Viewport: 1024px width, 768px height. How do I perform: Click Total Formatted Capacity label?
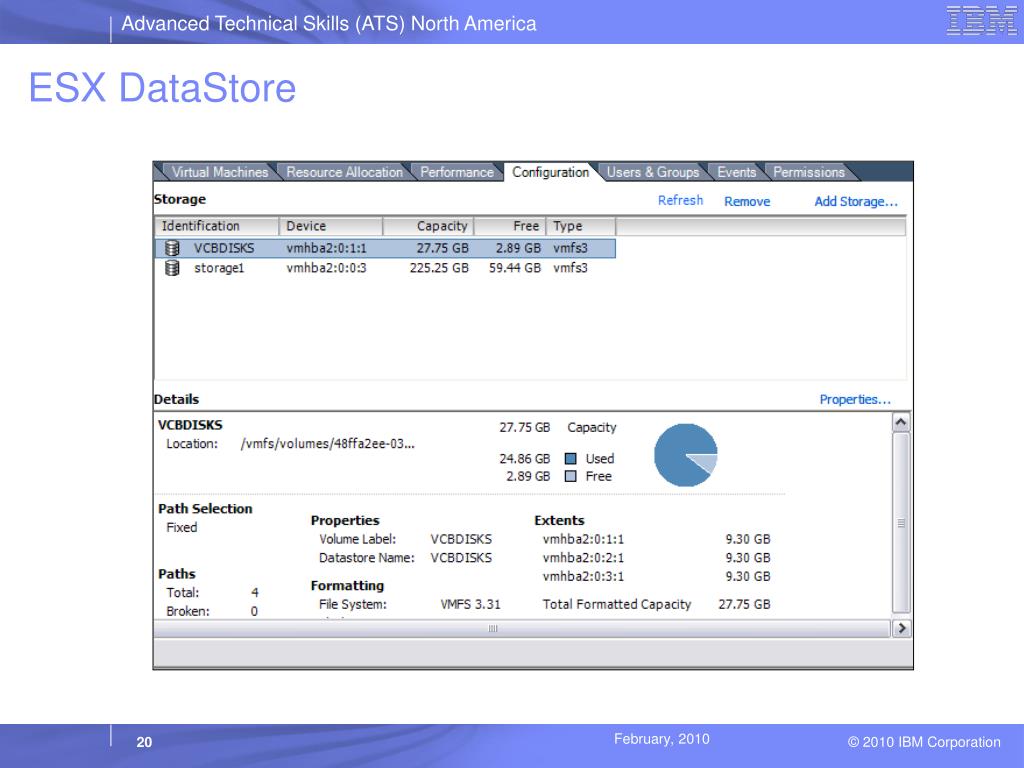[616, 605]
